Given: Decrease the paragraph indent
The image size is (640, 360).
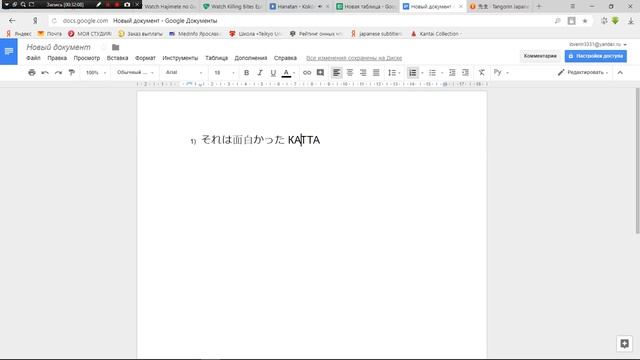Looking at the screenshot, I should 452,73.
